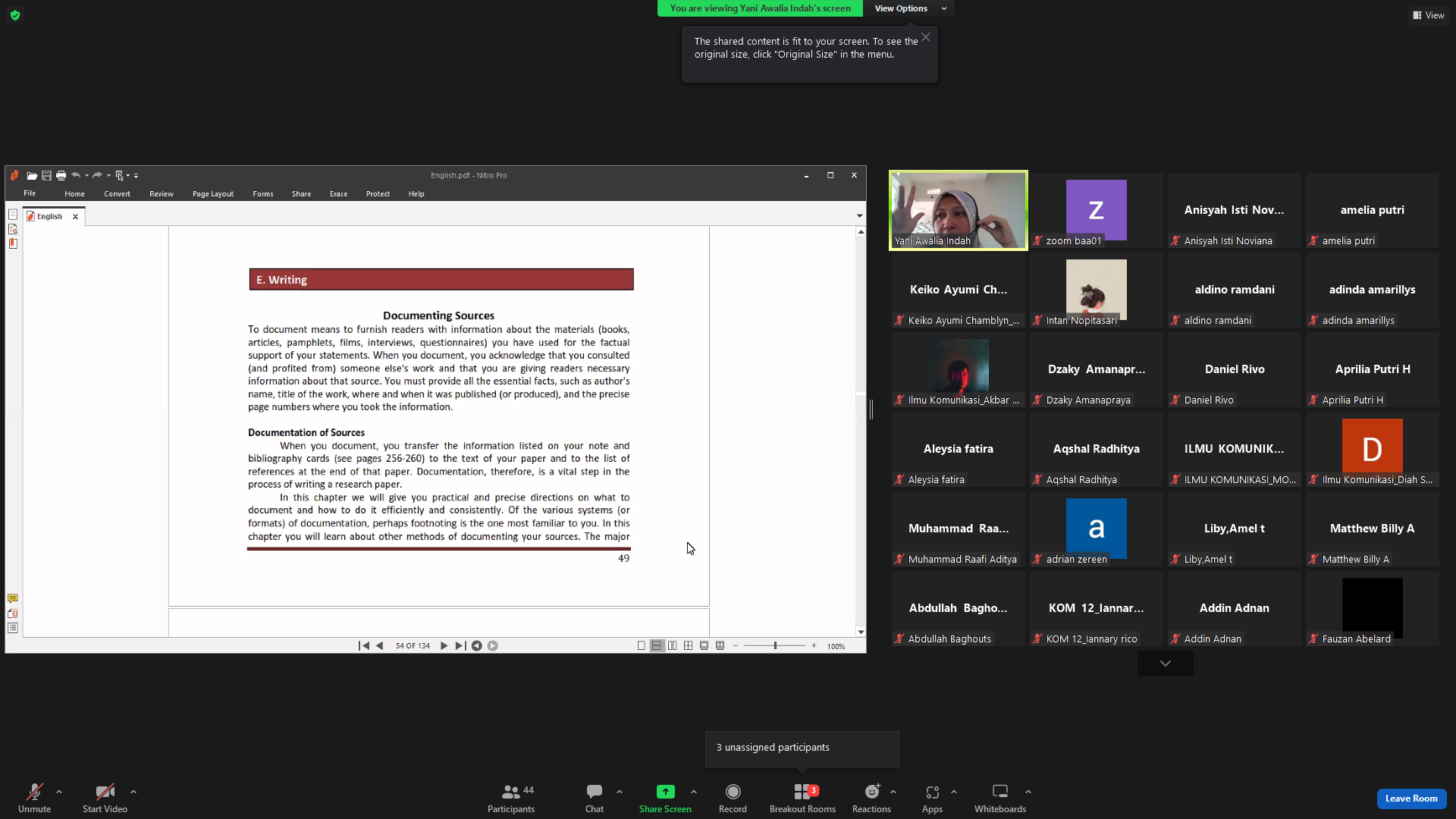This screenshot has width=1456, height=819.
Task: Open the Pages panel in left sidebar
Action: (x=13, y=215)
